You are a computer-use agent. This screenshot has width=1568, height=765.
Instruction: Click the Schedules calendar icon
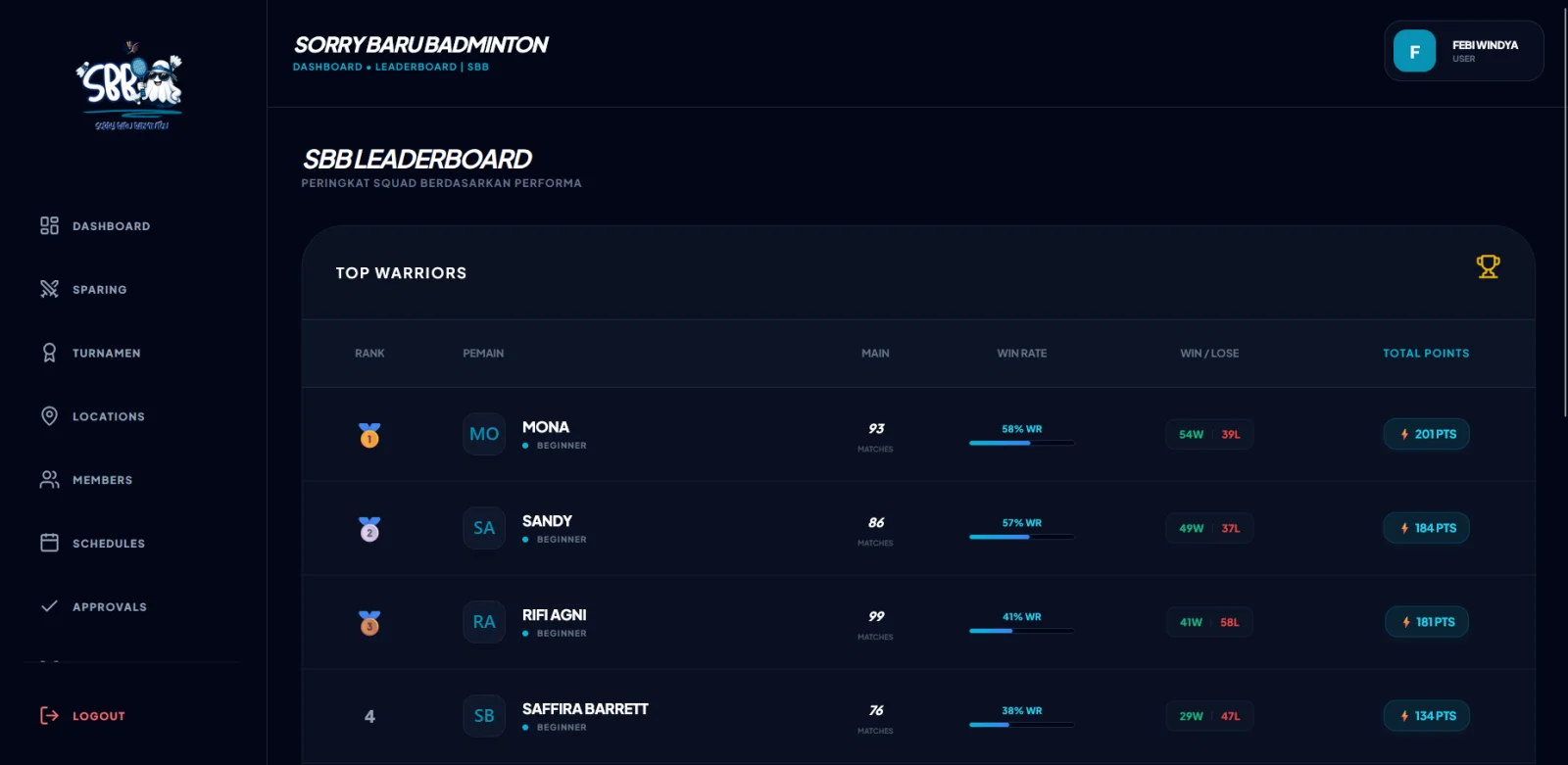49,543
